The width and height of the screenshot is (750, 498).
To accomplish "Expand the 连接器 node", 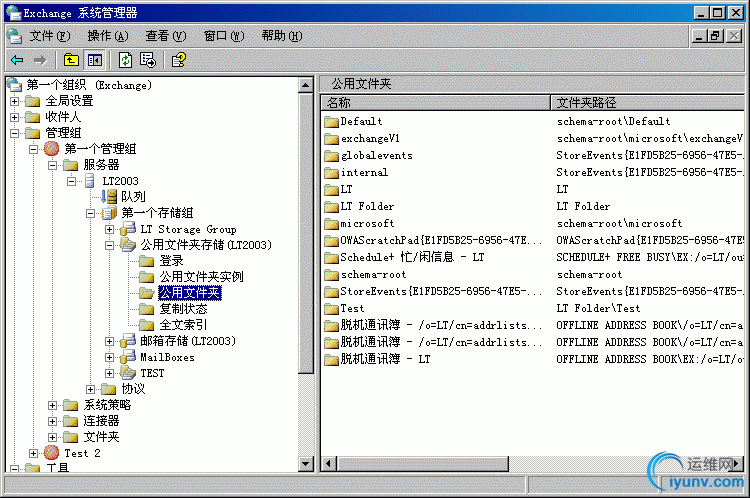I will (52, 421).
